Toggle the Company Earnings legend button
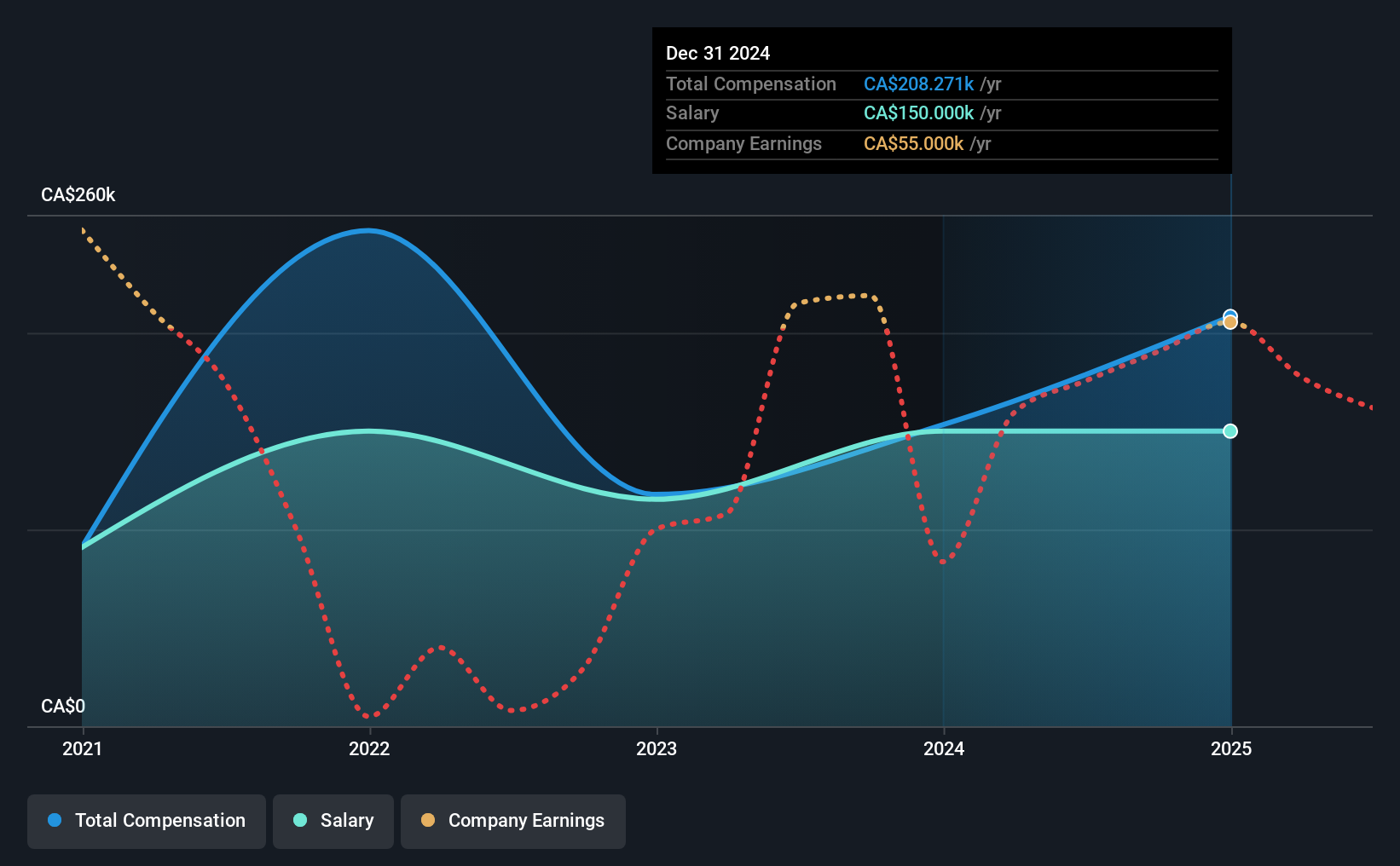The height and width of the screenshot is (866, 1400). pyautogui.click(x=513, y=821)
